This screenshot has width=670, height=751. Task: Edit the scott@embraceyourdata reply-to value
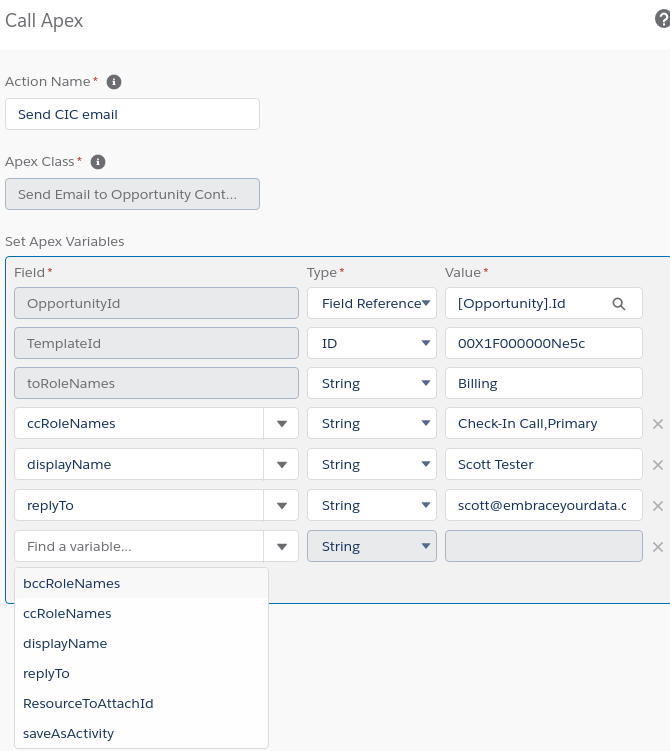544,505
